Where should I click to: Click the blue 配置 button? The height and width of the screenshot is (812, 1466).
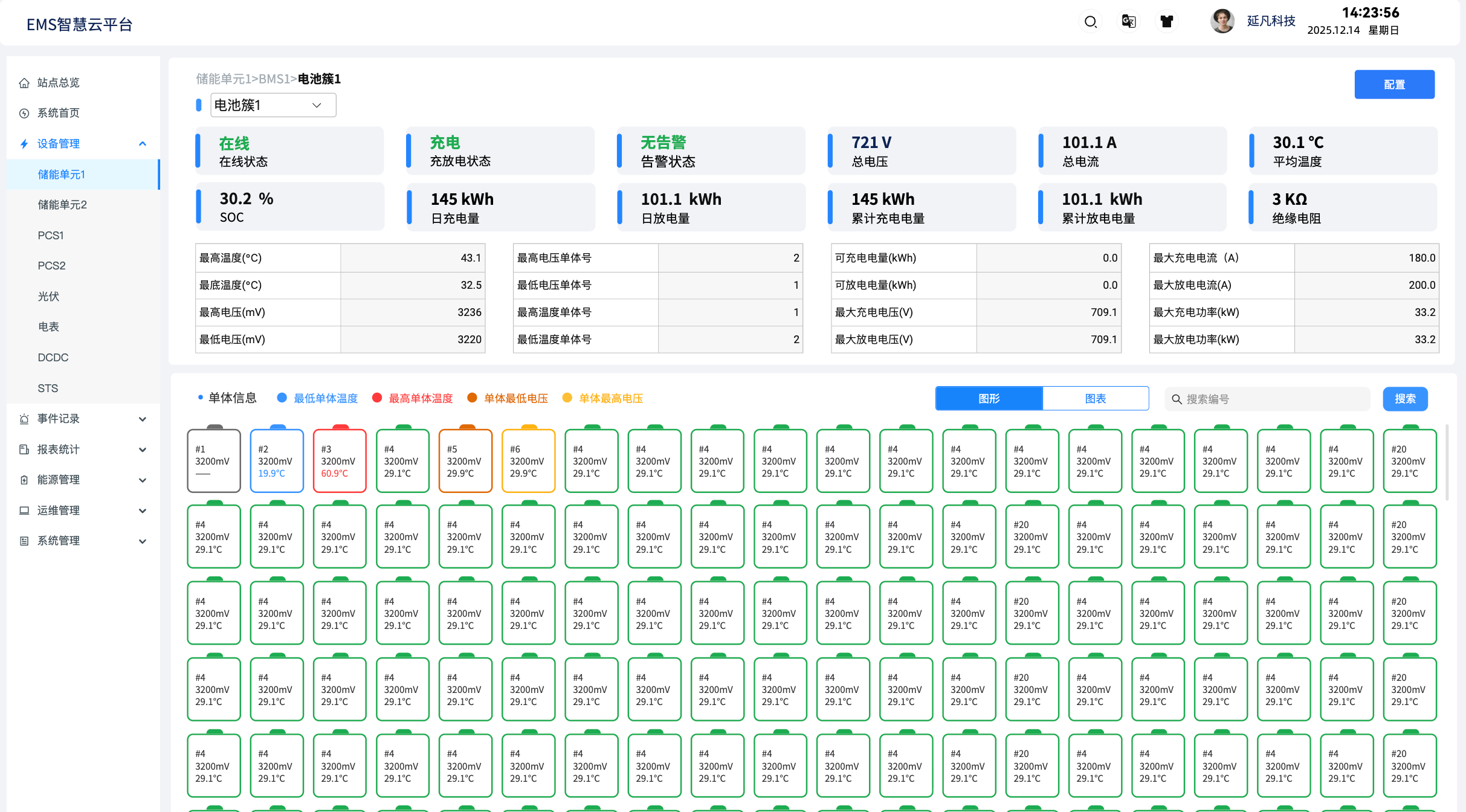[x=1393, y=85]
